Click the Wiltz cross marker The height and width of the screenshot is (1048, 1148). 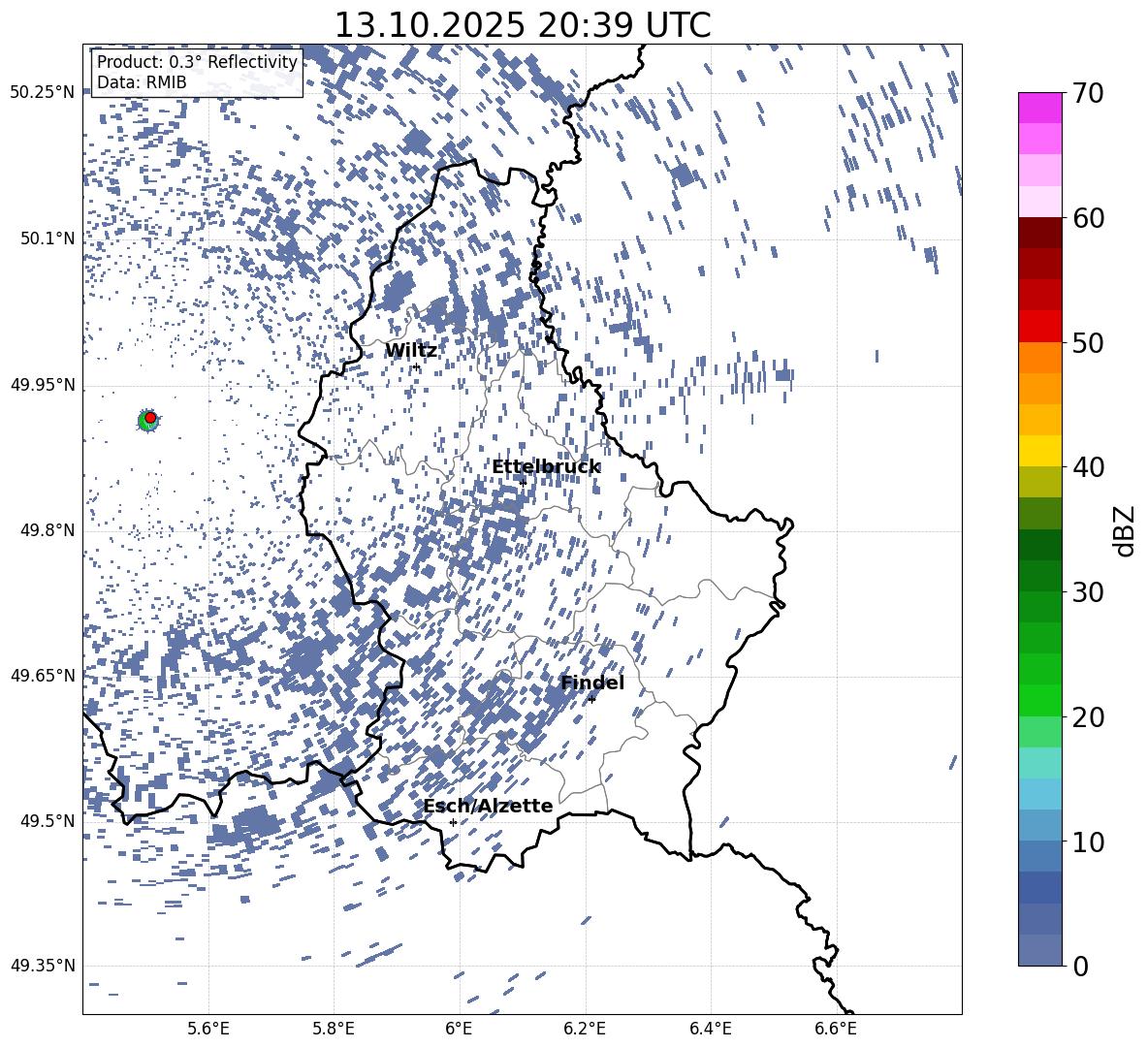[417, 366]
